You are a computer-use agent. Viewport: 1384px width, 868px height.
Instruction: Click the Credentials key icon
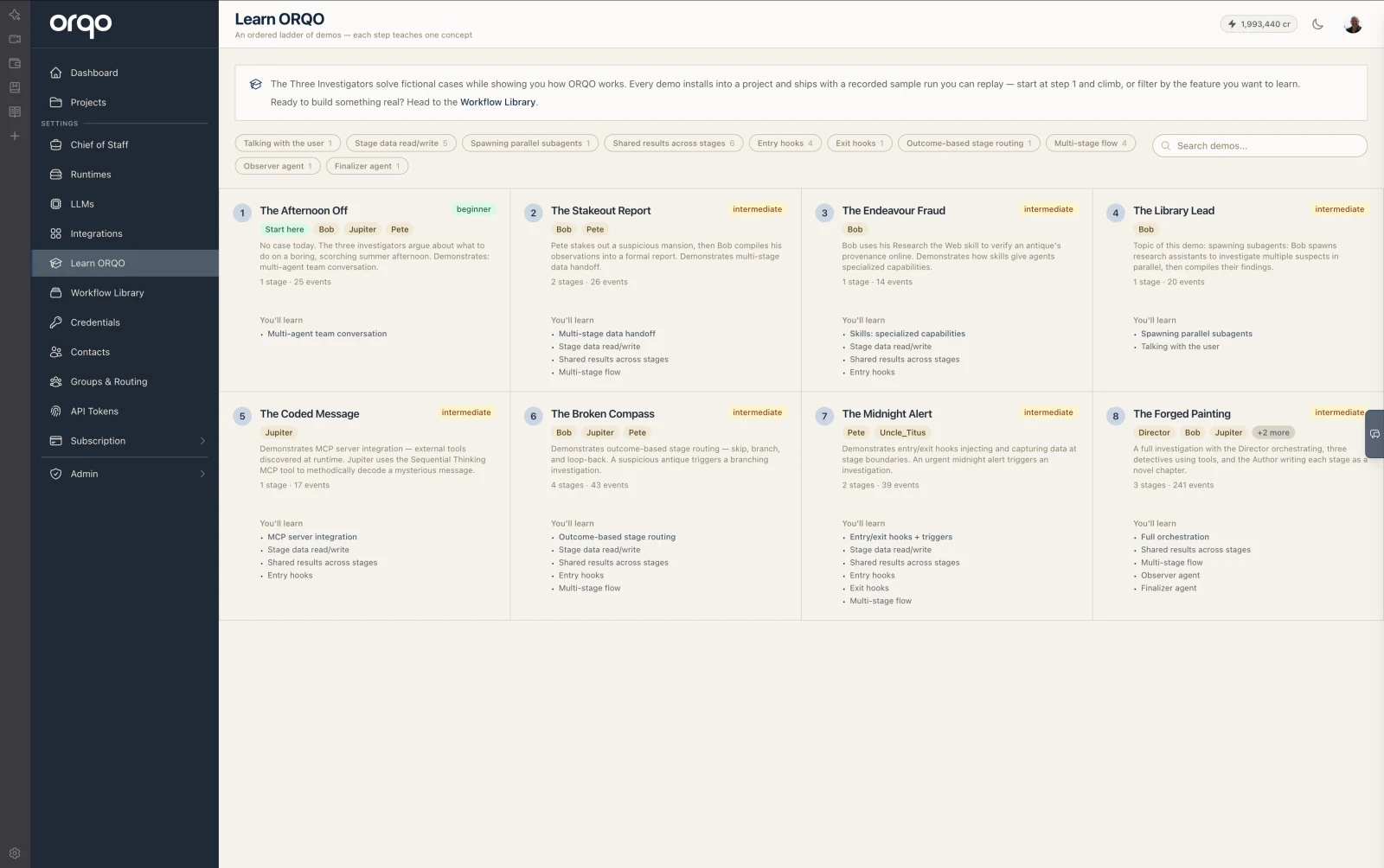(56, 322)
